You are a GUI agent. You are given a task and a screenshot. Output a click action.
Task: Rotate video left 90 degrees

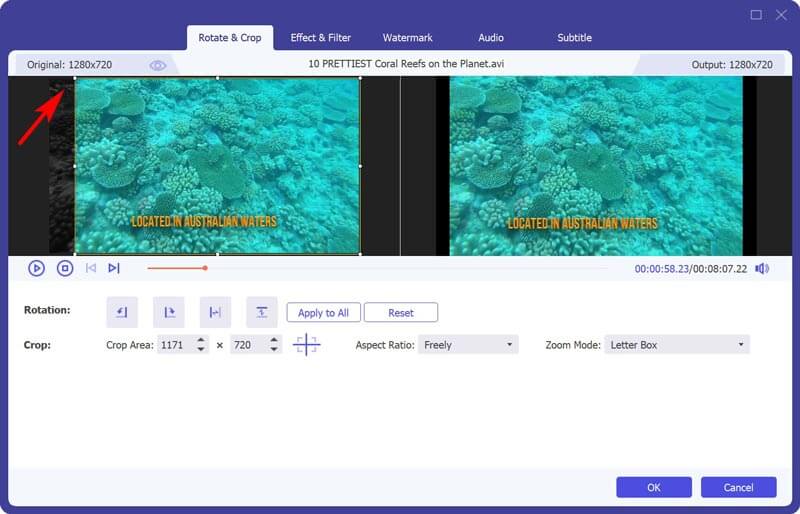click(x=122, y=312)
